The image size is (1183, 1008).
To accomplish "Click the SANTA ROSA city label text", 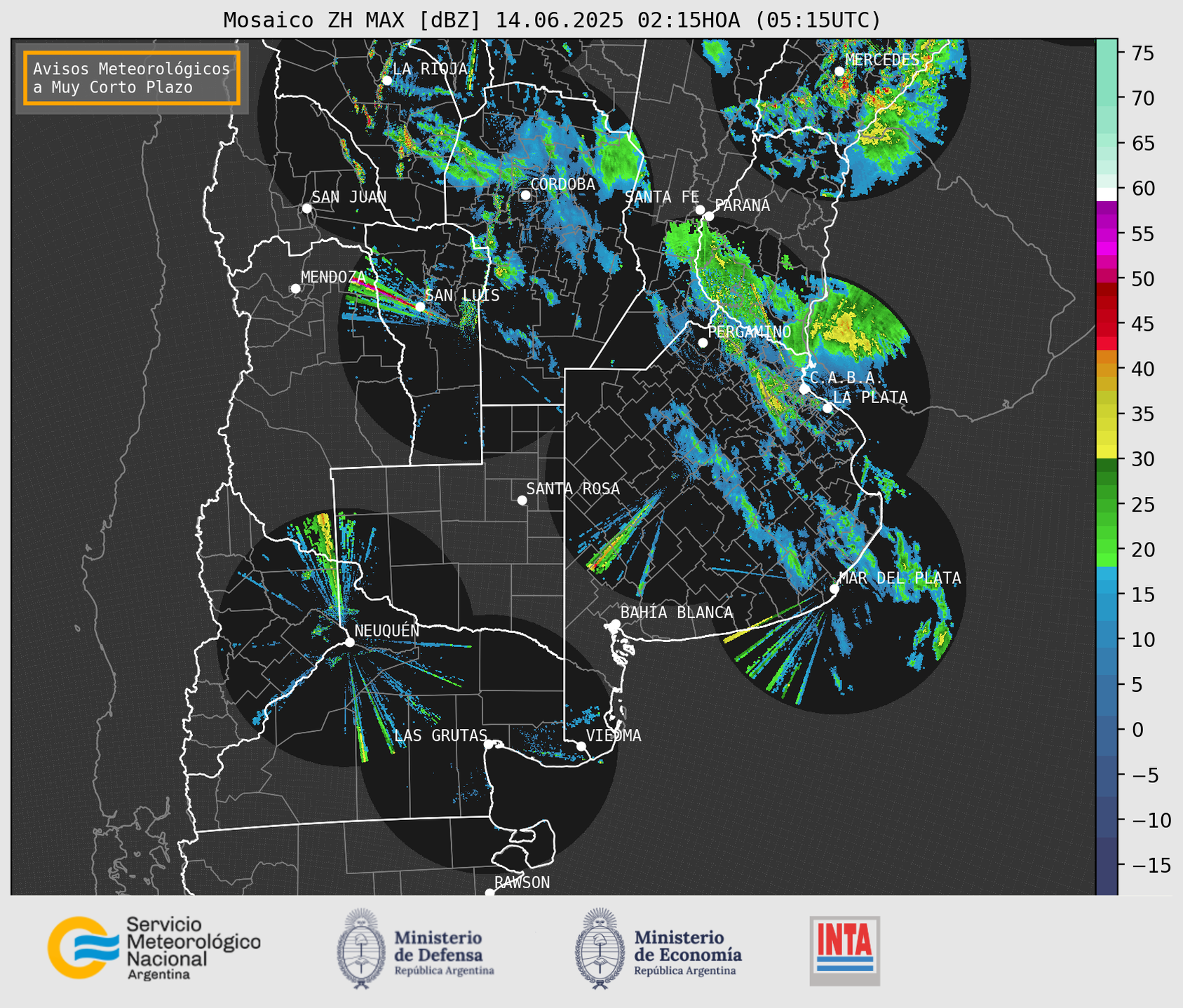I will (x=573, y=489).
